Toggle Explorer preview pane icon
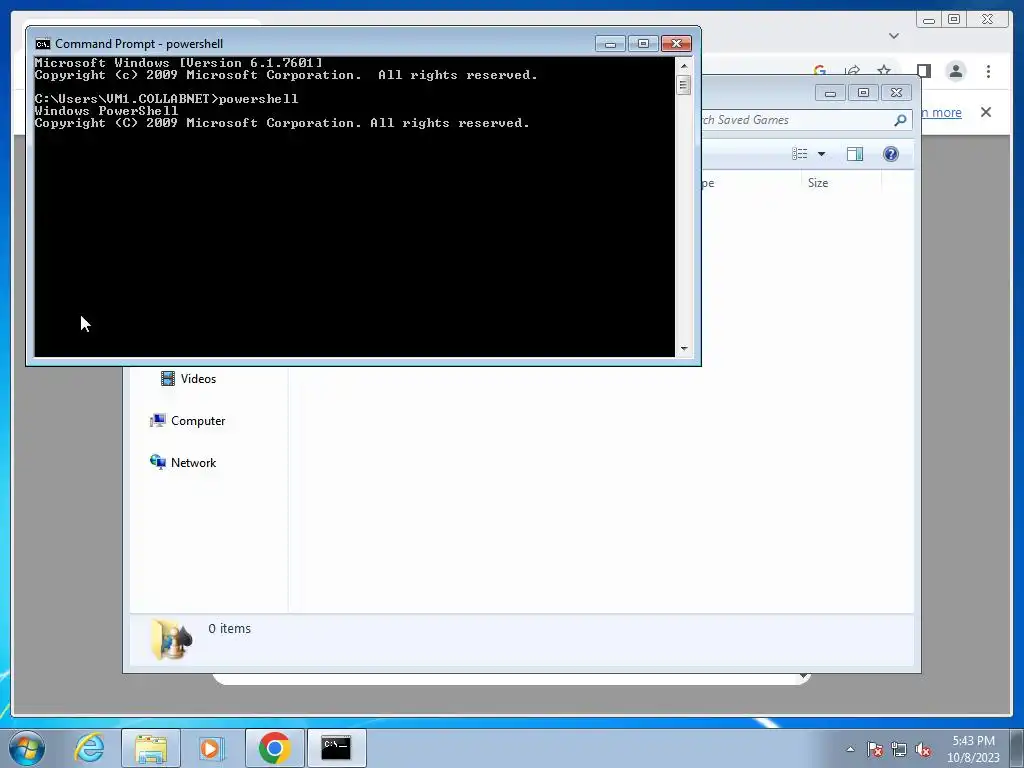 855,153
